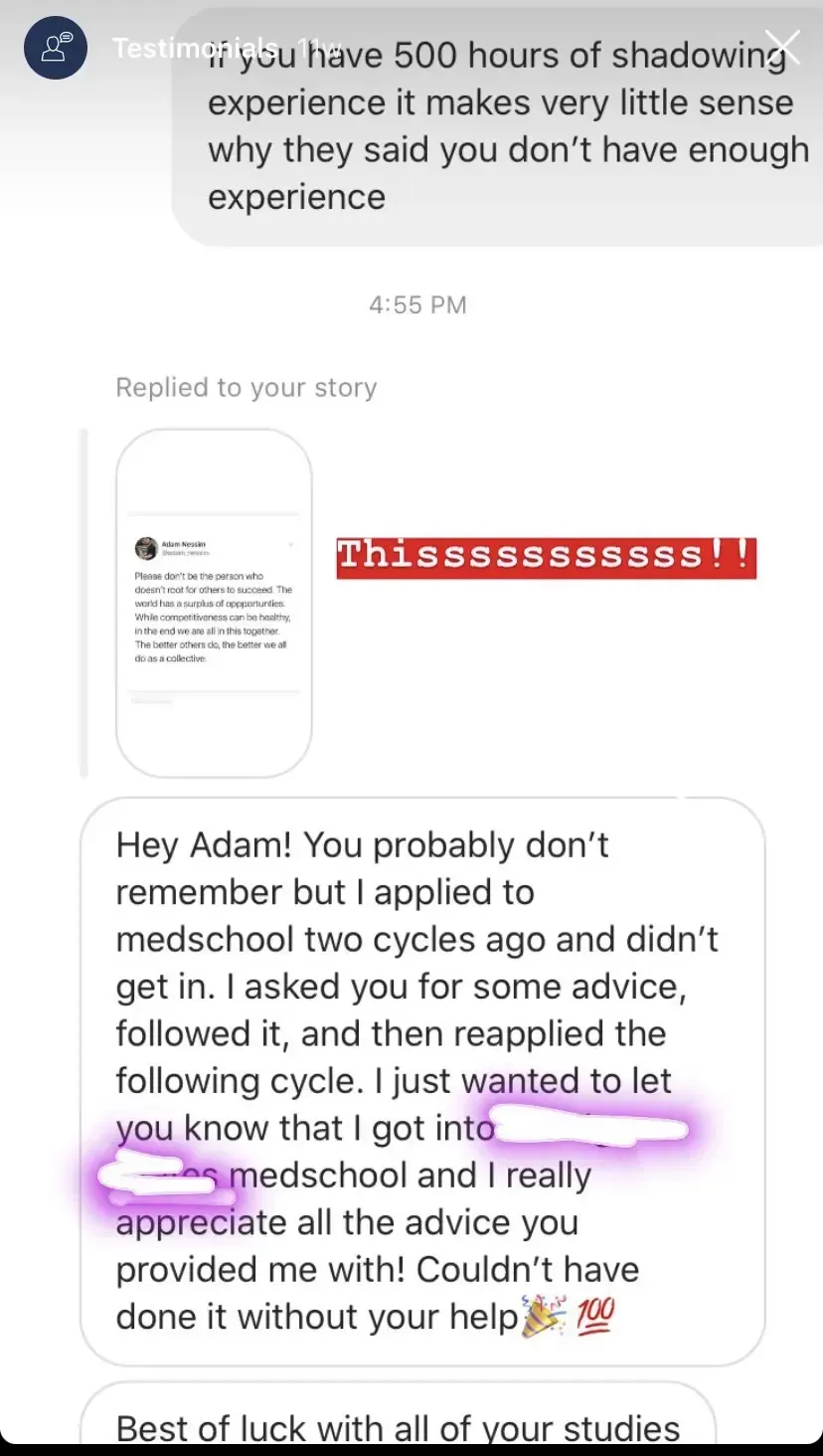Tap the purple scribble after got into

click(592, 1130)
